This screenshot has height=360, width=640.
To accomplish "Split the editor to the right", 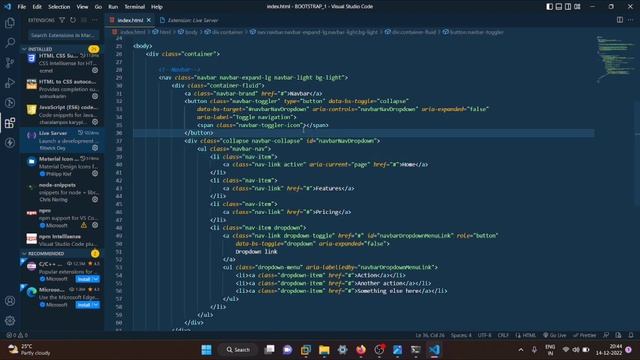I will tap(620, 20).
